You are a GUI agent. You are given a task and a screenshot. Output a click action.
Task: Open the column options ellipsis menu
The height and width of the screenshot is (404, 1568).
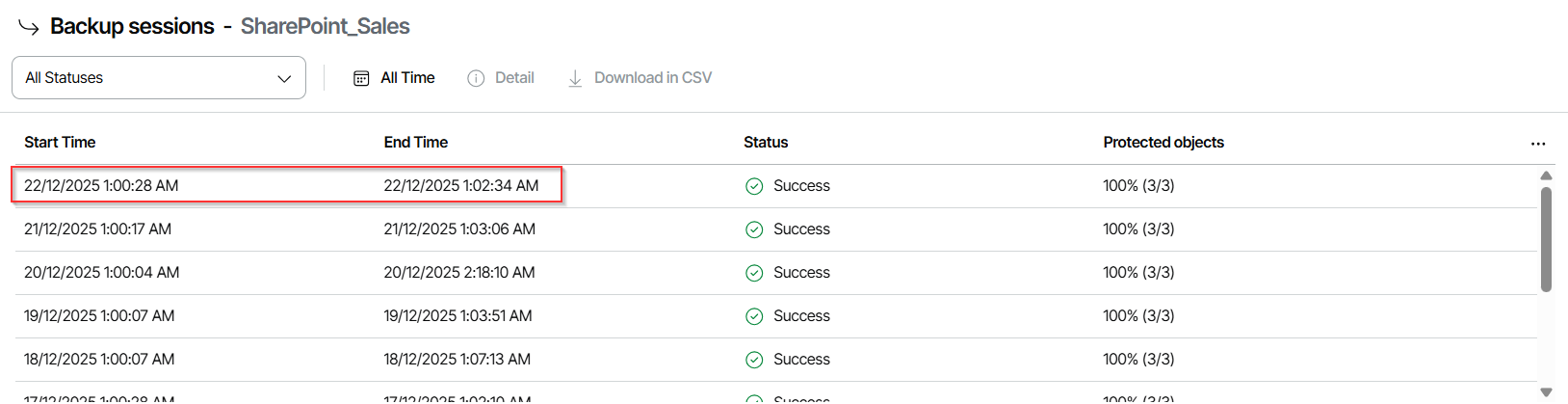[1537, 144]
